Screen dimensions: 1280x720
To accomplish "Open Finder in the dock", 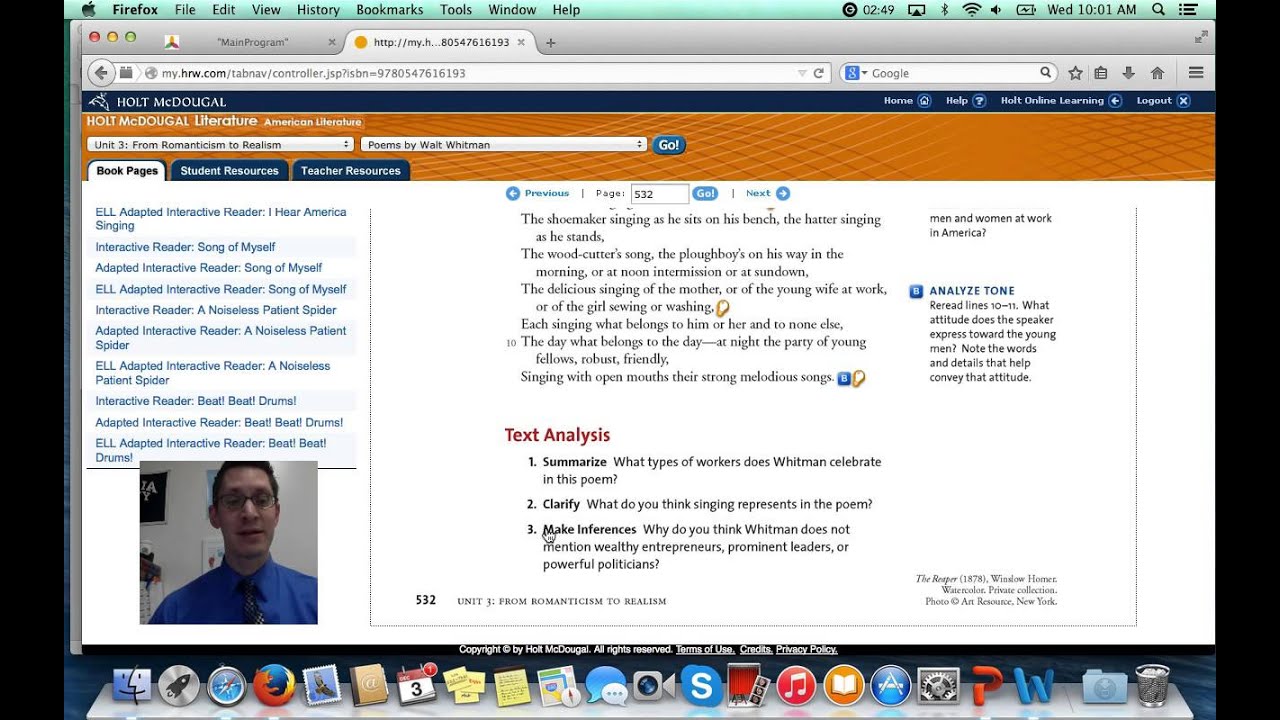I will [x=132, y=686].
